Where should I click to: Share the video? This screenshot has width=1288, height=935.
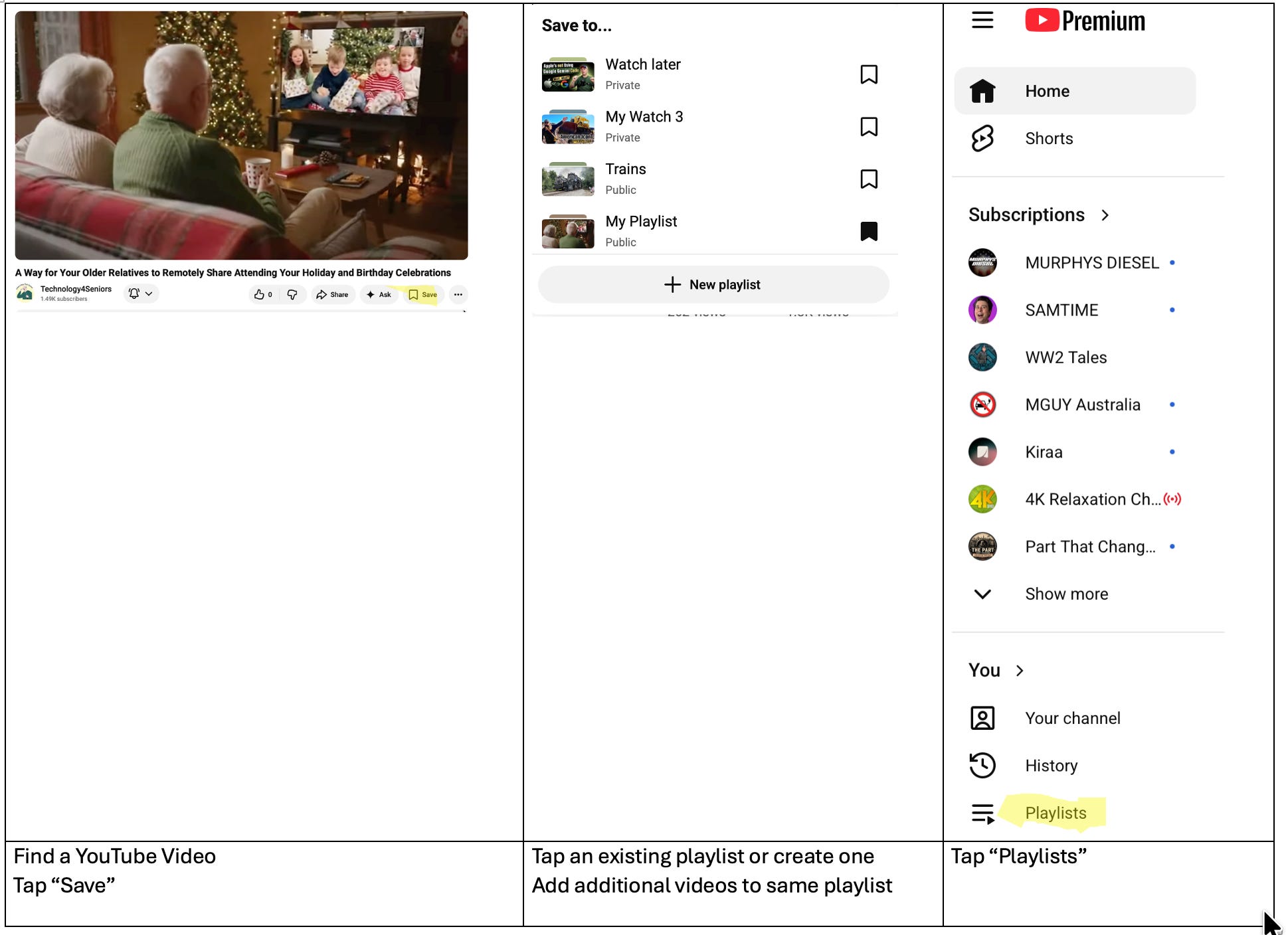[x=333, y=294]
